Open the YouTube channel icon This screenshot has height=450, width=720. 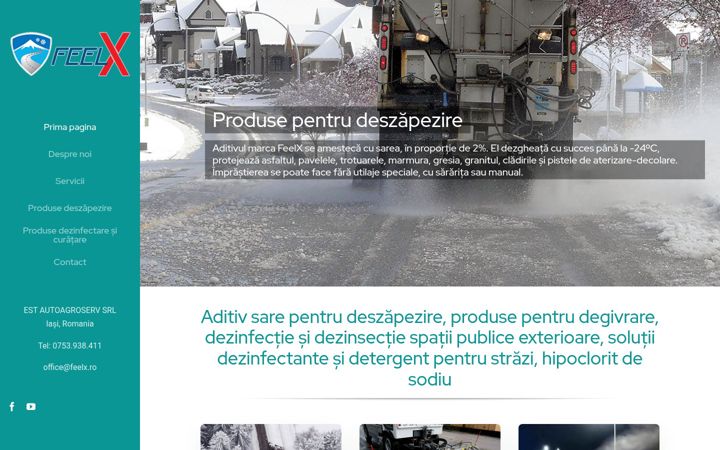click(31, 406)
